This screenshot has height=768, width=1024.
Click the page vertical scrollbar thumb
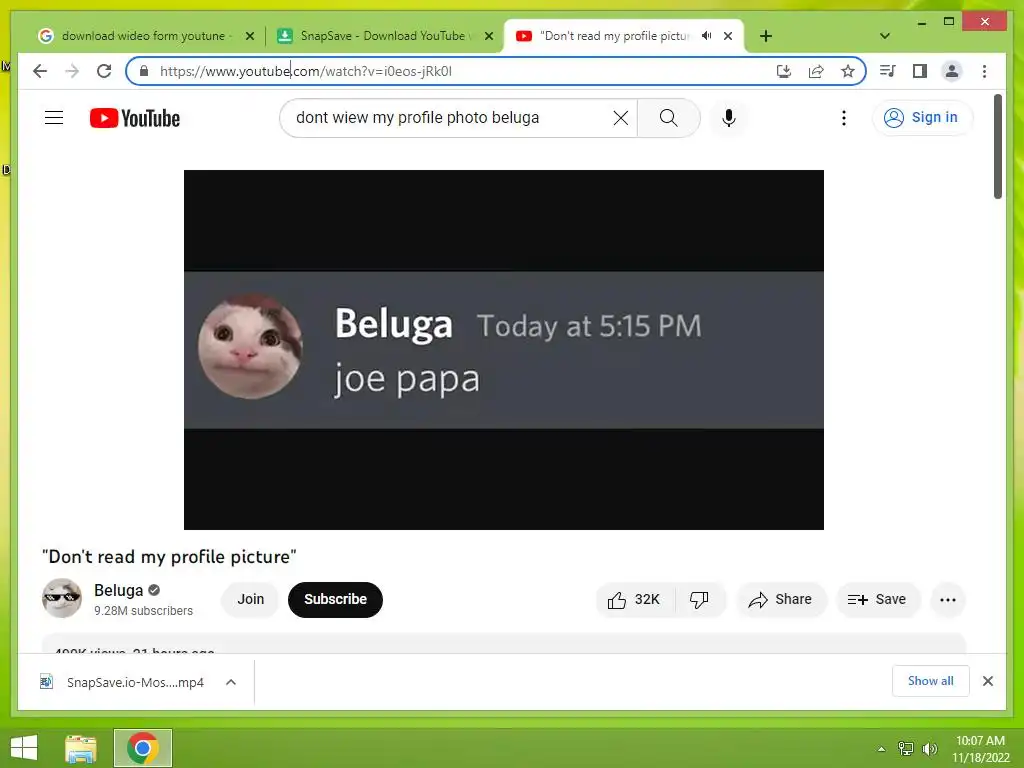coord(998,147)
